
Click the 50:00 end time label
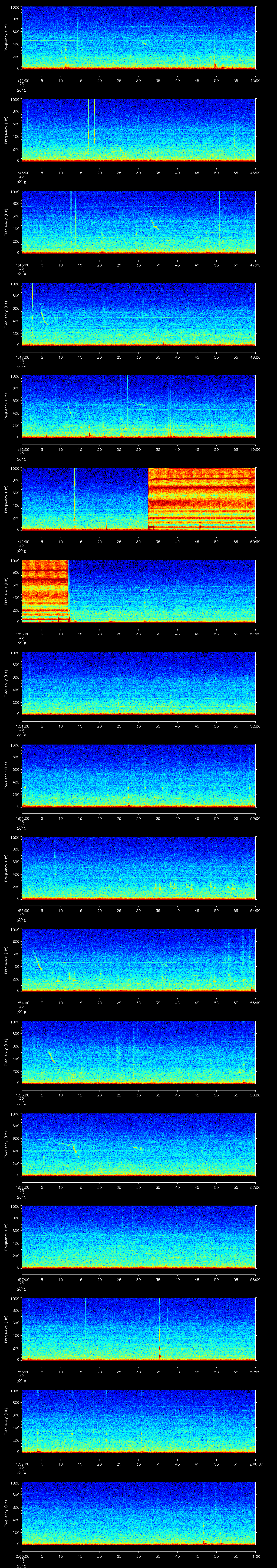point(256,542)
